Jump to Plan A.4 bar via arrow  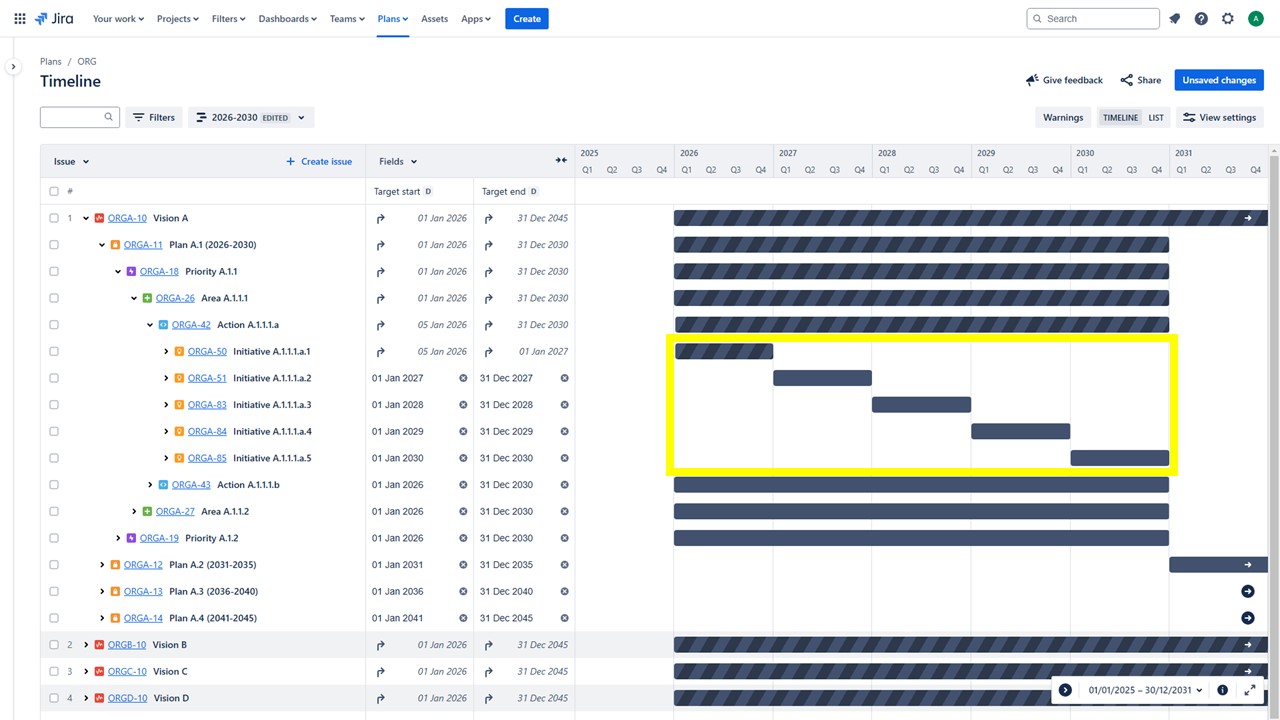1248,618
